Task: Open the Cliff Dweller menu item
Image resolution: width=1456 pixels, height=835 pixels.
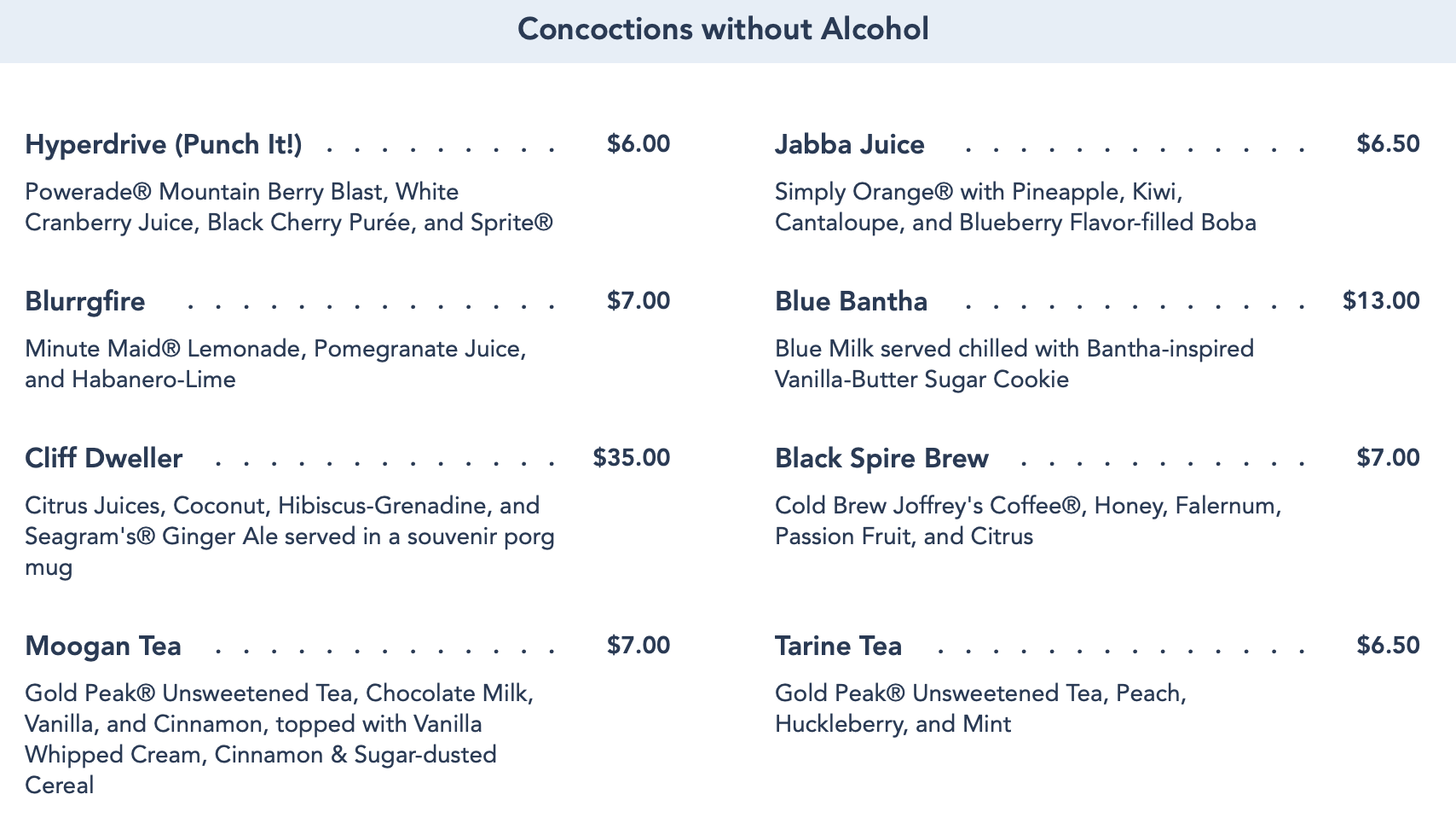Action: point(104,458)
